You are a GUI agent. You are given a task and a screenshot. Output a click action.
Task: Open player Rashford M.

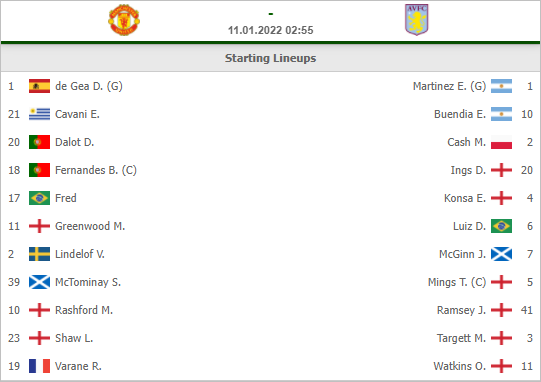[84, 310]
